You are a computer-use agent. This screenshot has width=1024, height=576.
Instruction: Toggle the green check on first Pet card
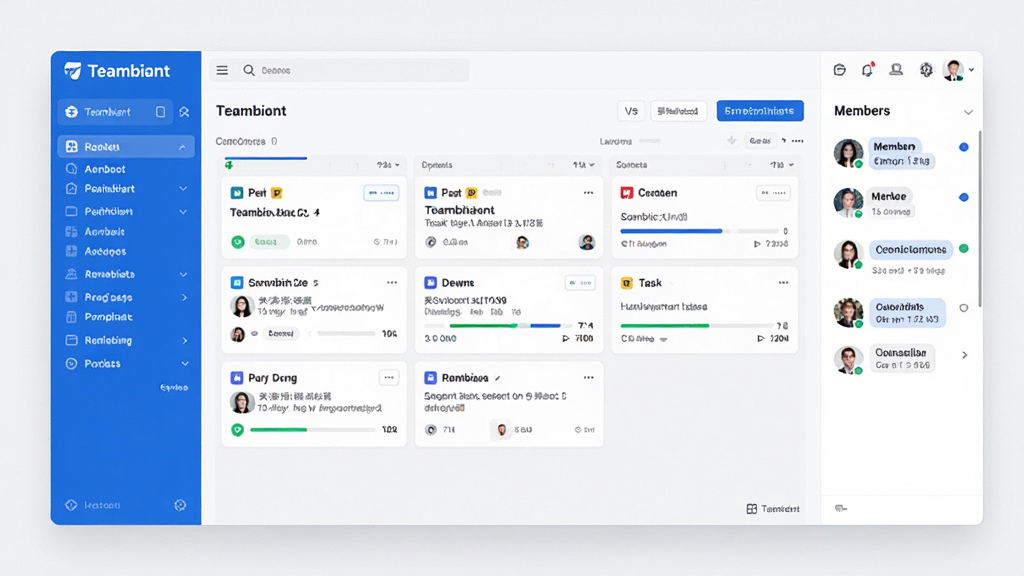[238, 242]
